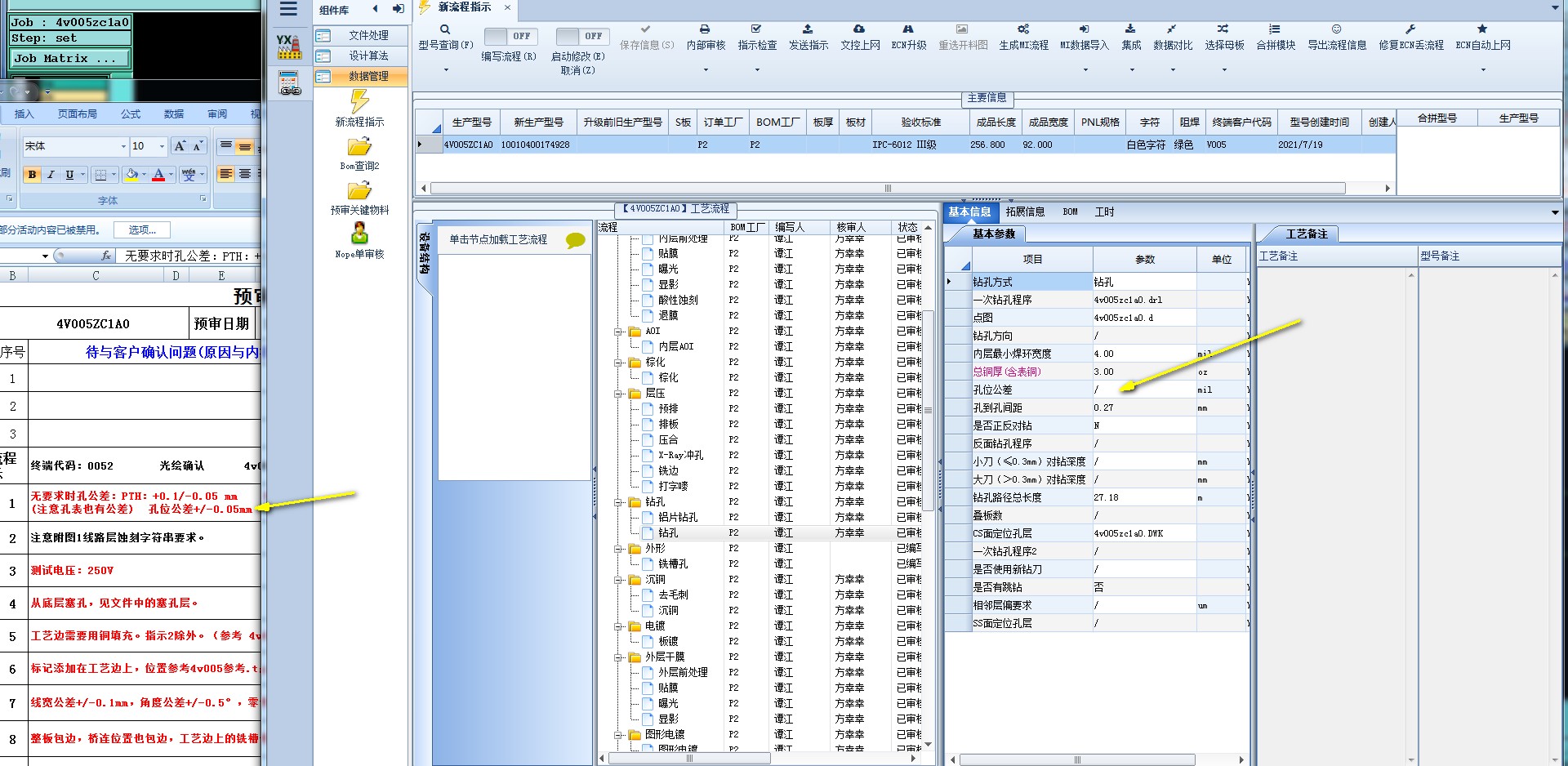Open the Excel font size dropdown
This screenshot has width=1568, height=766.
(x=162, y=147)
